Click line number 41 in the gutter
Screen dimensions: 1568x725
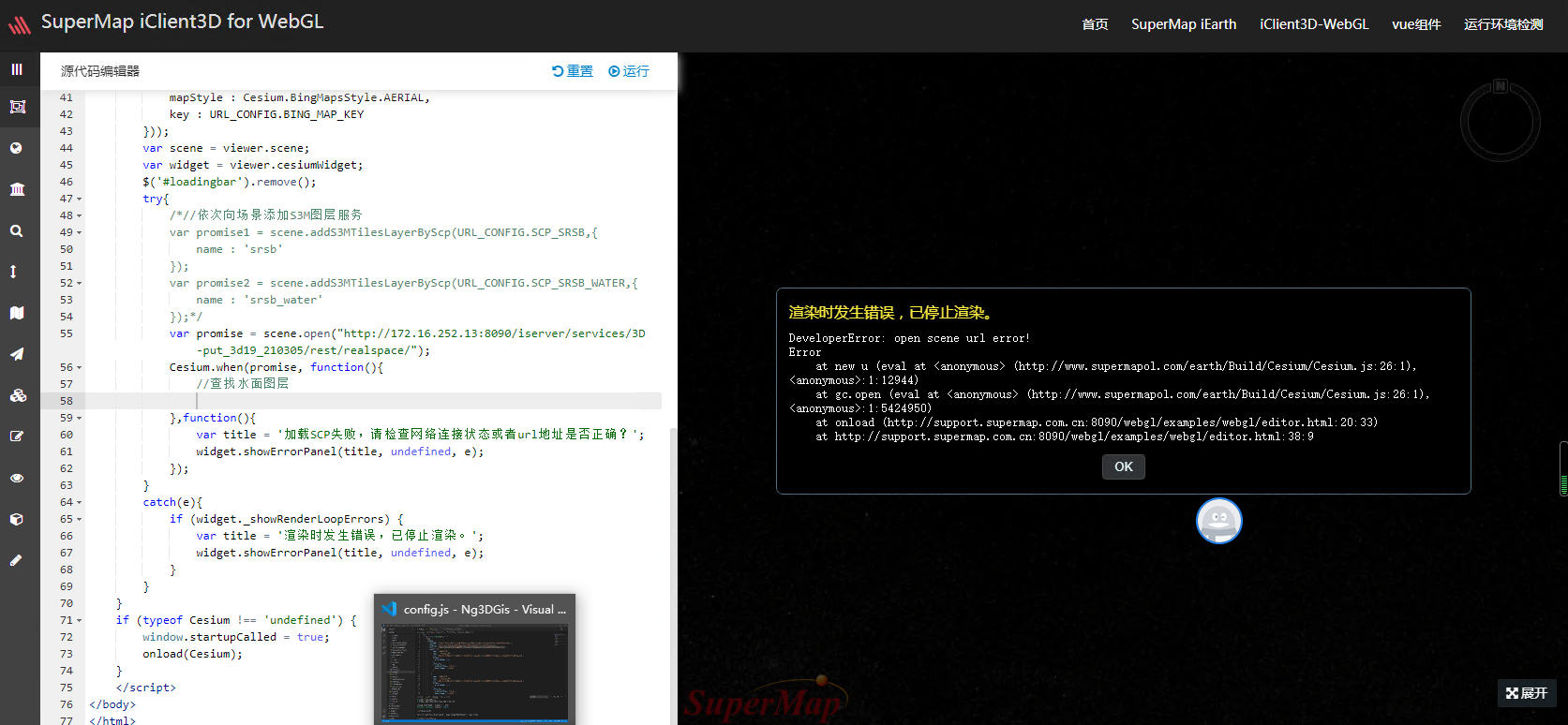point(66,97)
